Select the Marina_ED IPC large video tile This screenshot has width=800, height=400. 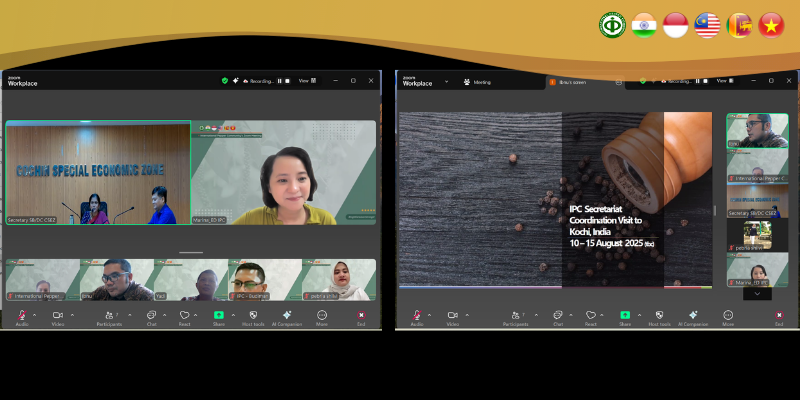(x=283, y=172)
